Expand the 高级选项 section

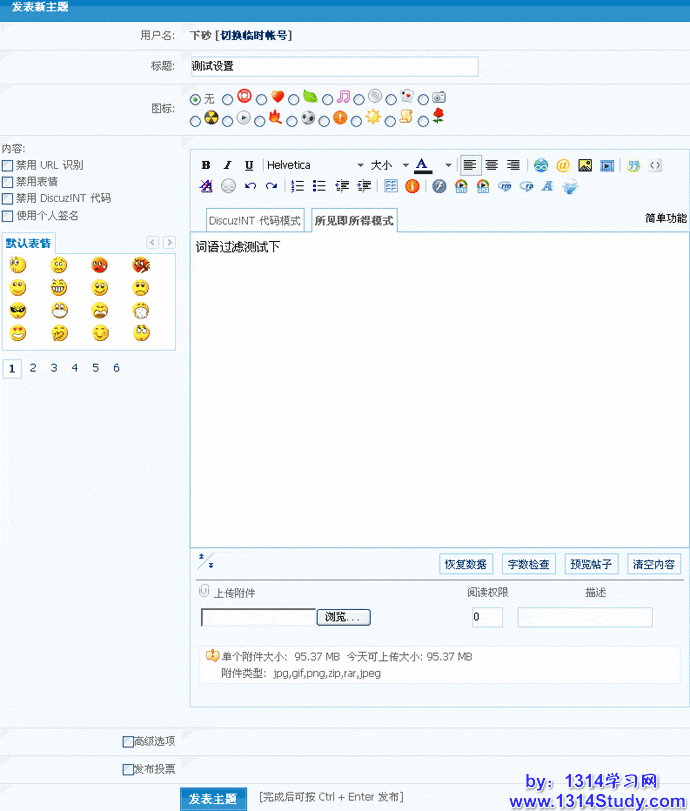127,741
